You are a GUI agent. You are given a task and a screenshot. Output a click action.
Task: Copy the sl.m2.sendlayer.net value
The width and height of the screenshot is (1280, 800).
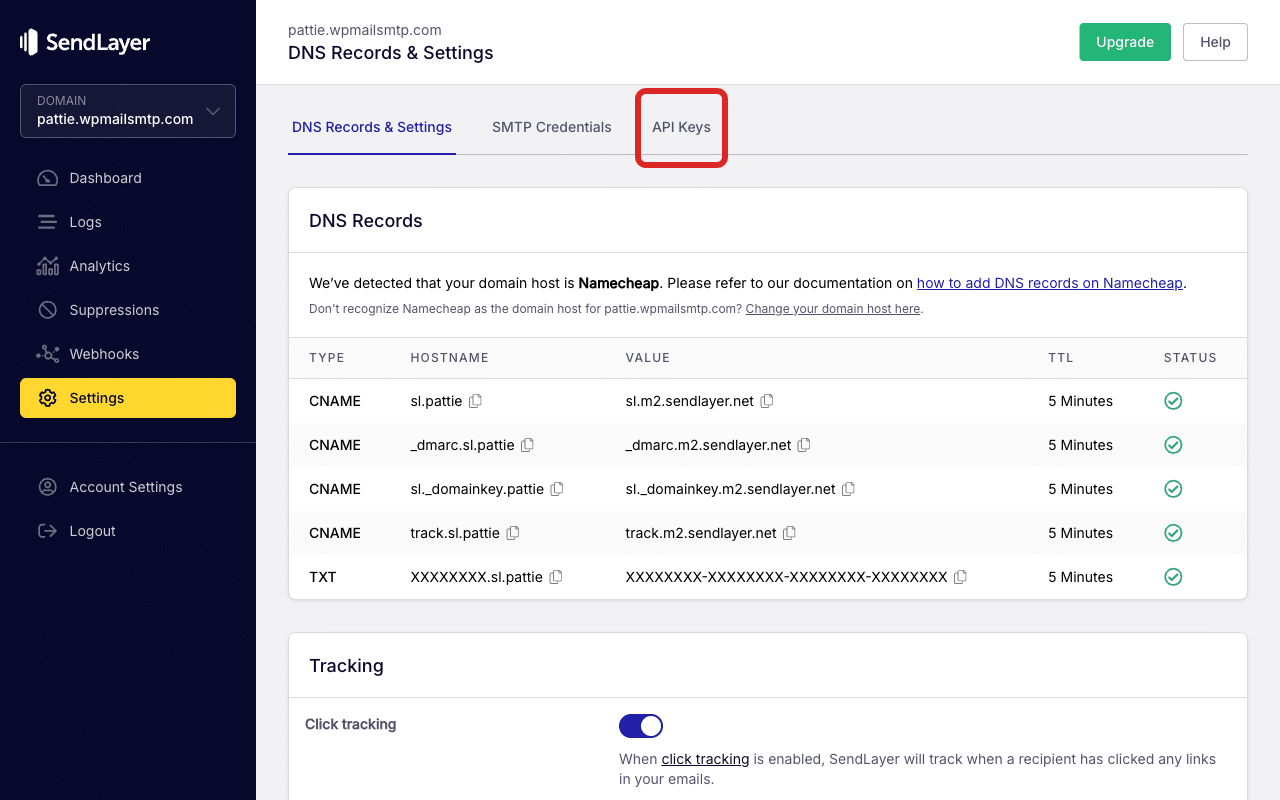(767, 401)
